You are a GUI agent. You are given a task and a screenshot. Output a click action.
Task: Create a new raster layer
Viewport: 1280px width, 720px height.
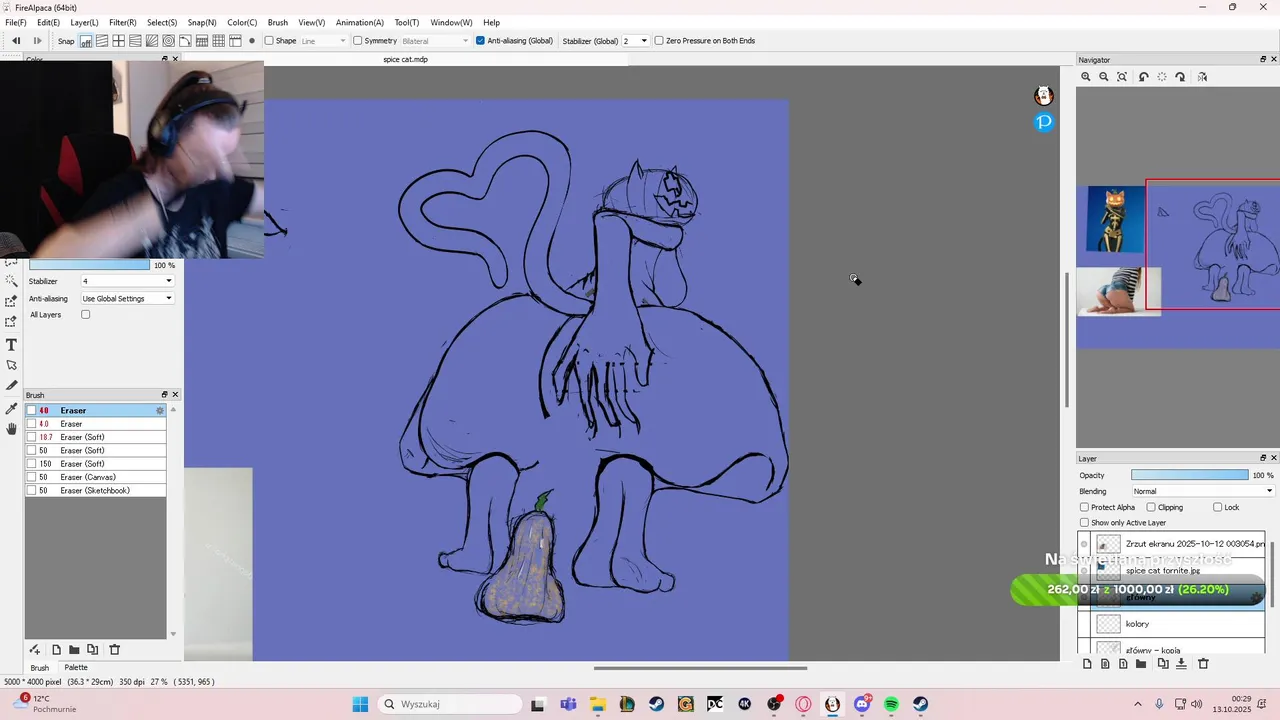(x=1087, y=664)
